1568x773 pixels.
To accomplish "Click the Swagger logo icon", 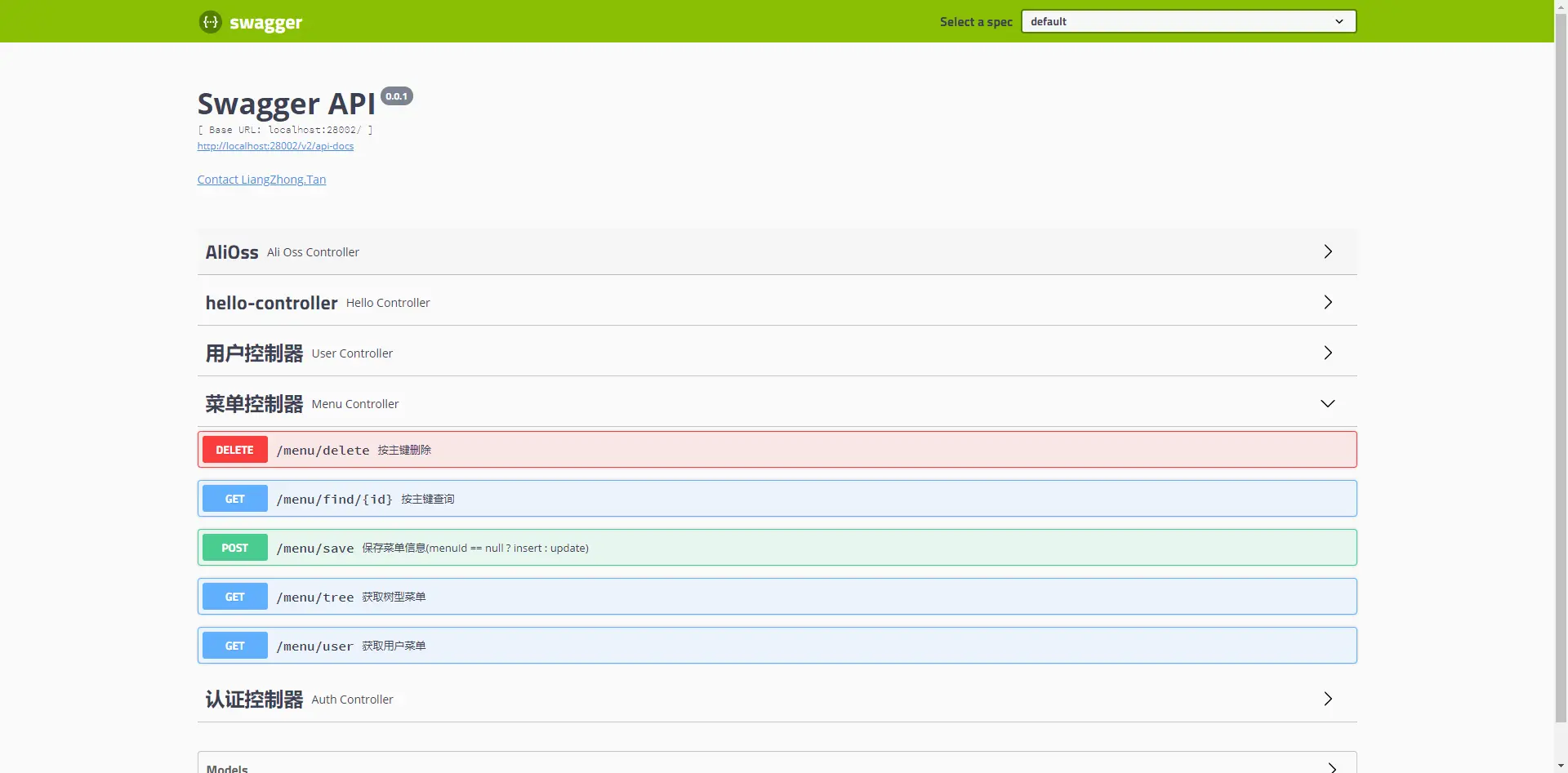I will point(210,22).
